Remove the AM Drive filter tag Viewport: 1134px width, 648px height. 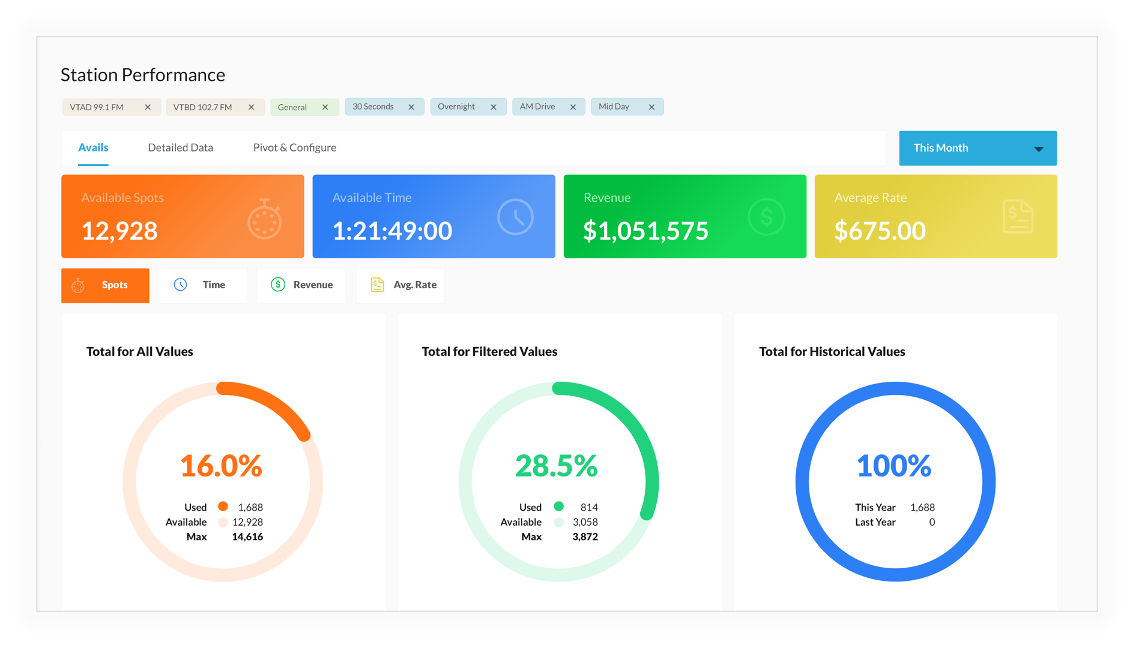pyautogui.click(x=573, y=107)
